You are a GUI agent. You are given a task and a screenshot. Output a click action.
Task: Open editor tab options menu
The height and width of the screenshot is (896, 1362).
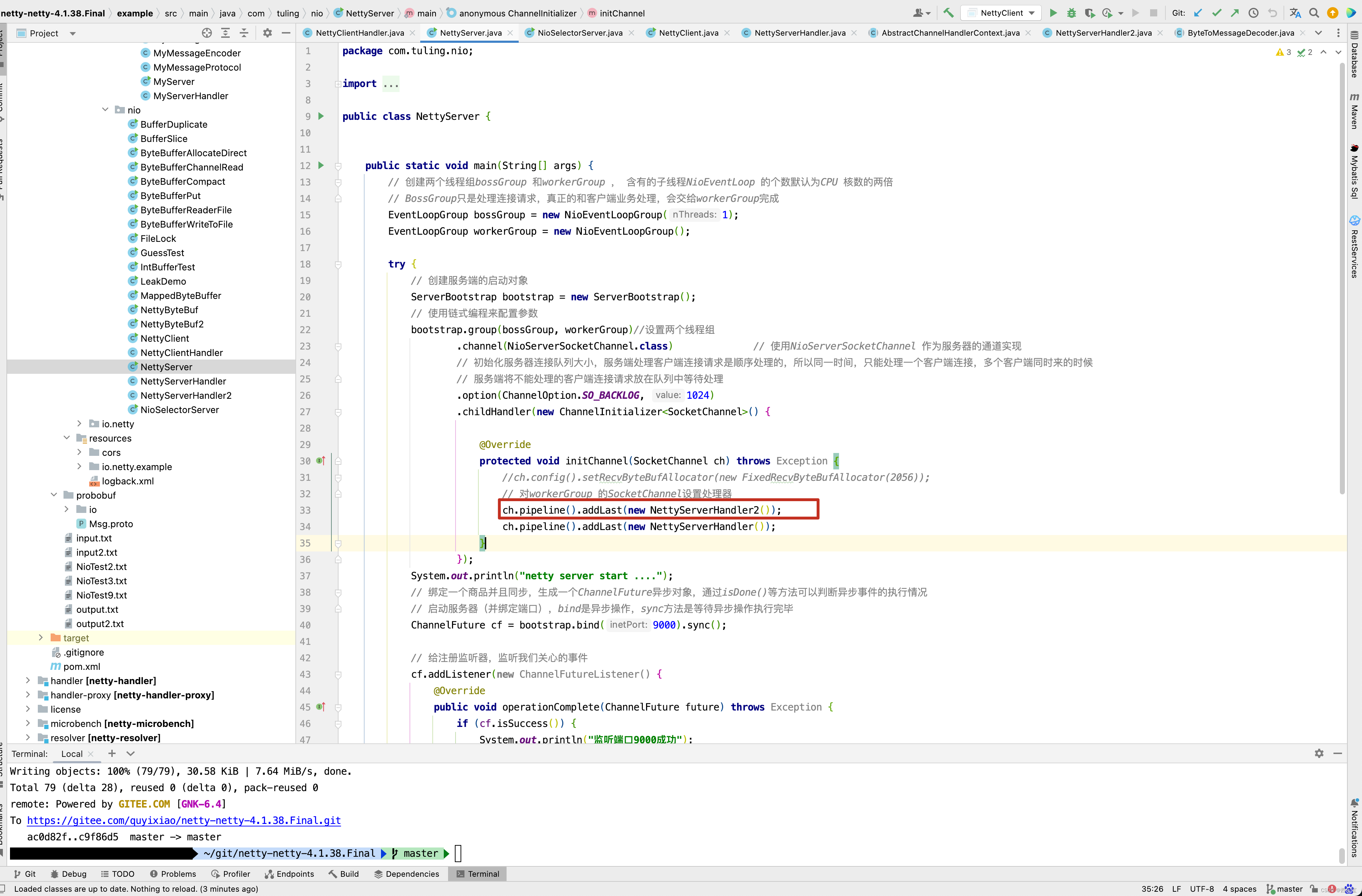[x=1338, y=33]
